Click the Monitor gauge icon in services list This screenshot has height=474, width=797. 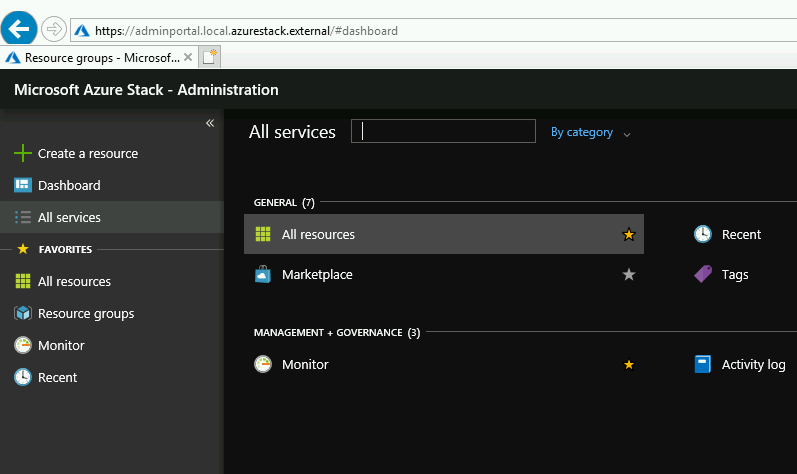[263, 364]
